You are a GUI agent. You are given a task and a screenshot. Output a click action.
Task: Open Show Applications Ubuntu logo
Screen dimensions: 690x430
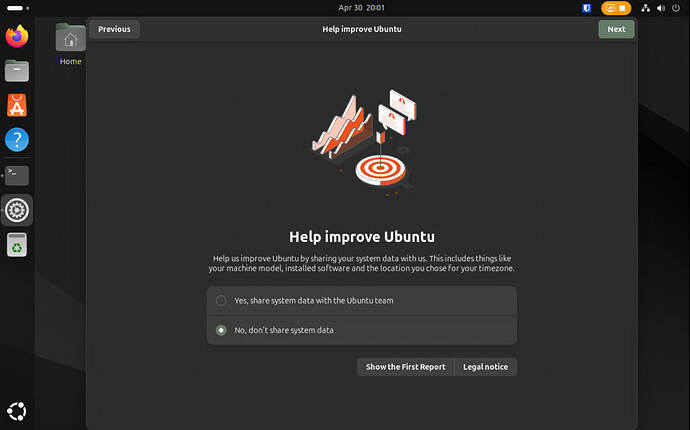(x=17, y=411)
